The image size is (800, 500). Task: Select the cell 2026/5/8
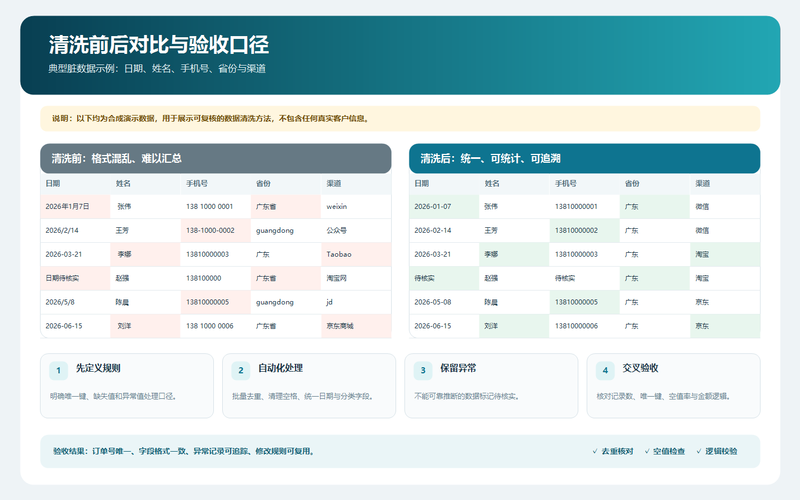(x=76, y=302)
